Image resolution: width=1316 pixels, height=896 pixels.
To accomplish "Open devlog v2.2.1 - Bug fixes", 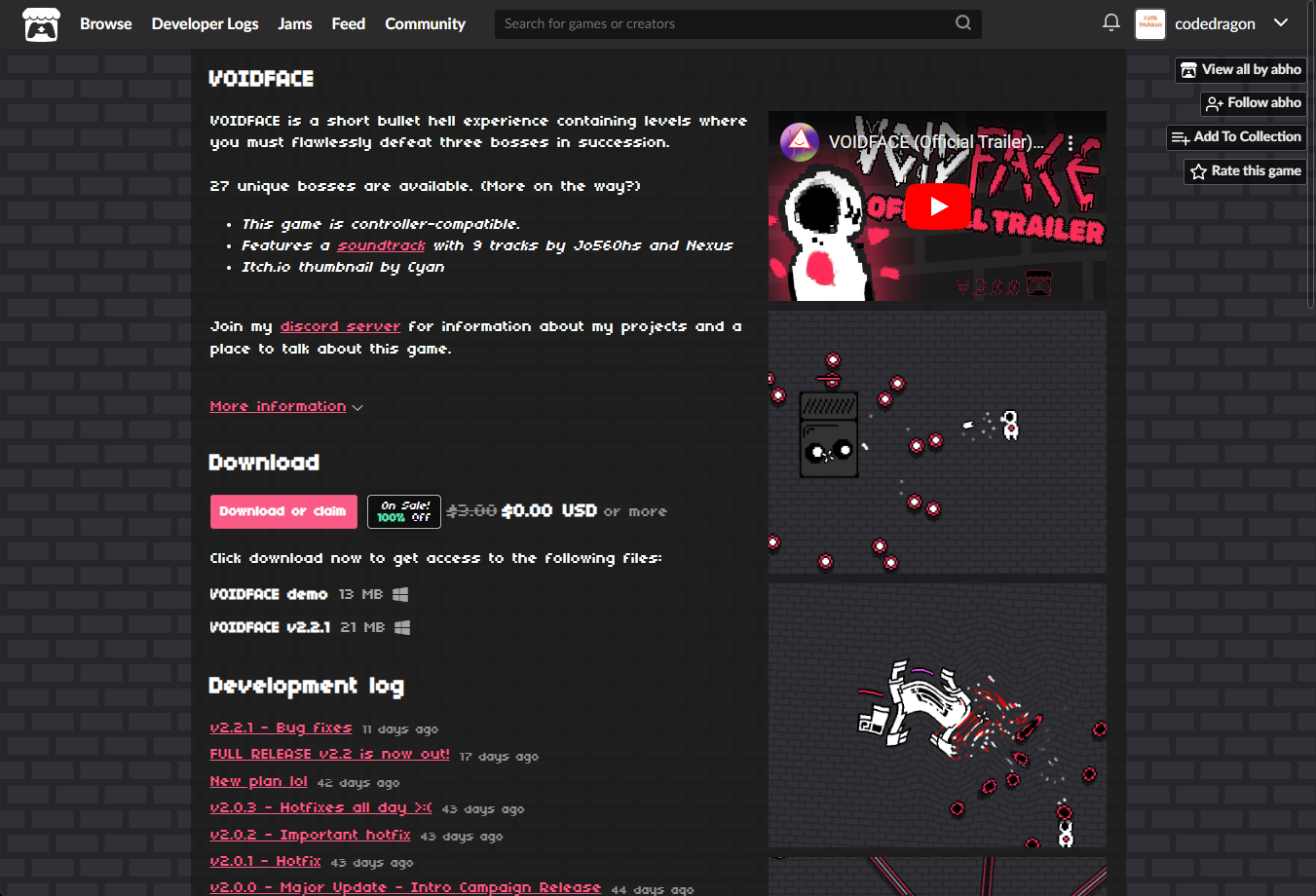I will 281,728.
